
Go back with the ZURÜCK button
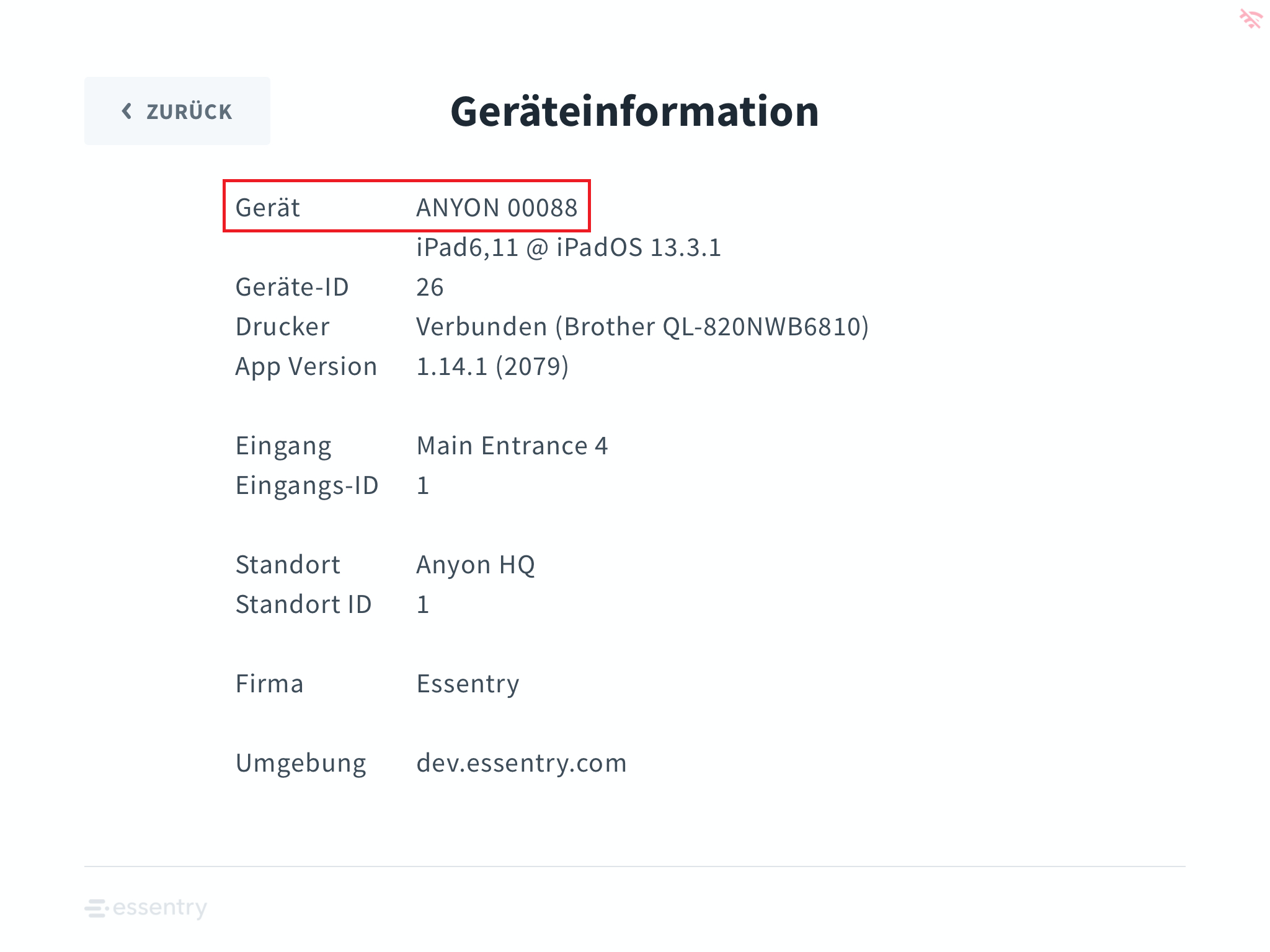tap(177, 111)
